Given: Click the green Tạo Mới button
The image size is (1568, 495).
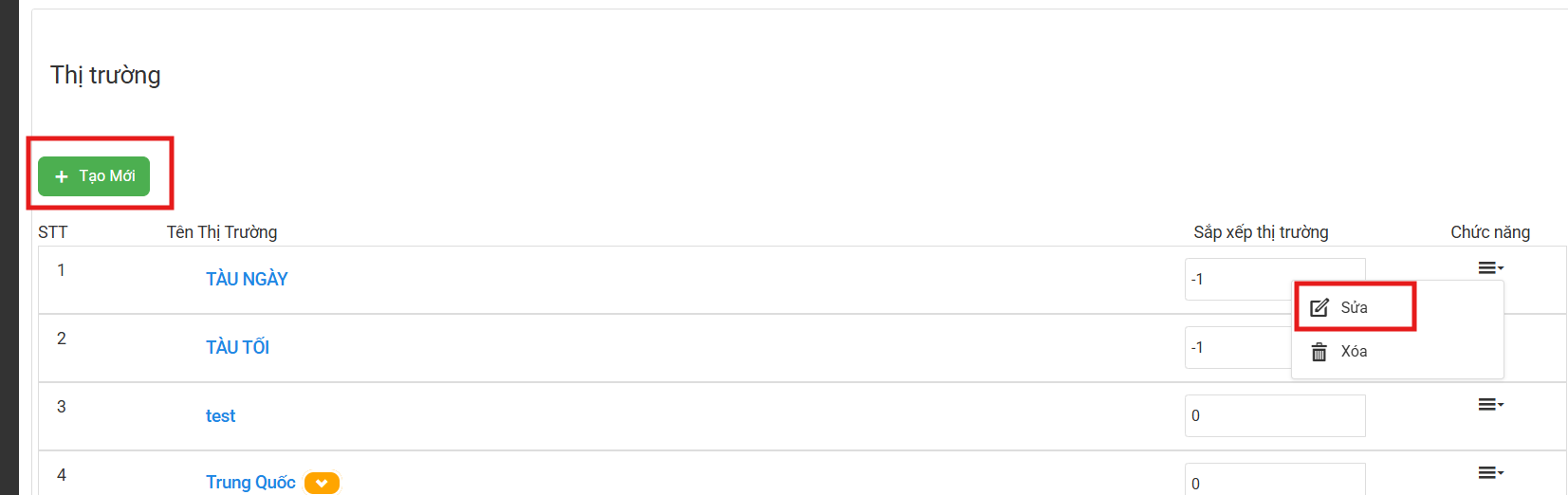Looking at the screenshot, I should click(94, 176).
